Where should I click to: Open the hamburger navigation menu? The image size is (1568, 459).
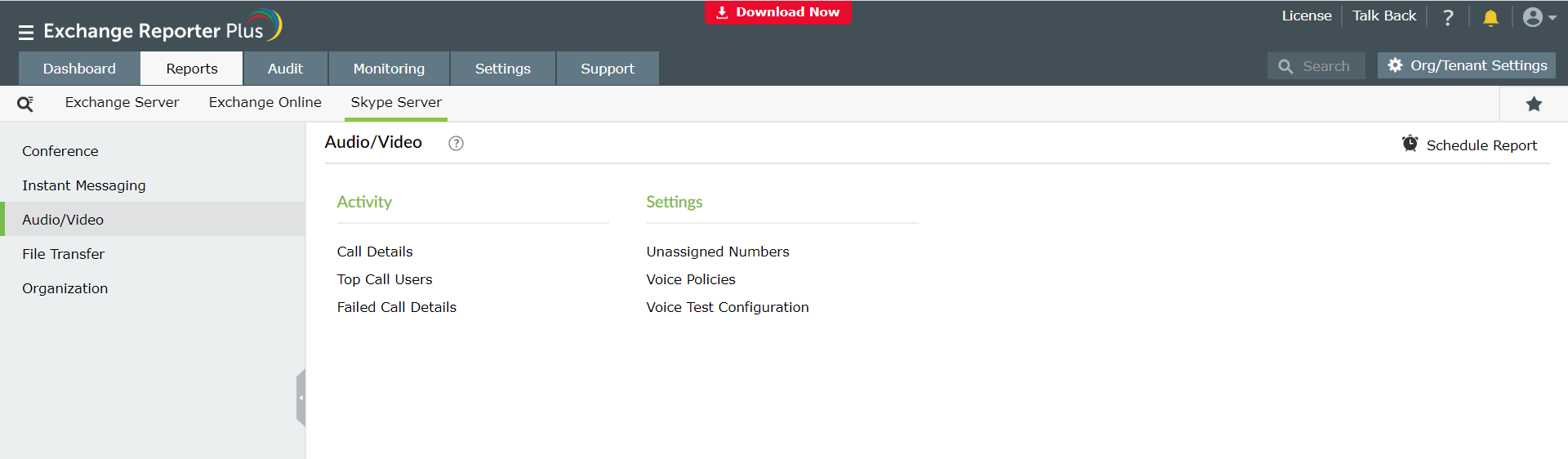[26, 32]
